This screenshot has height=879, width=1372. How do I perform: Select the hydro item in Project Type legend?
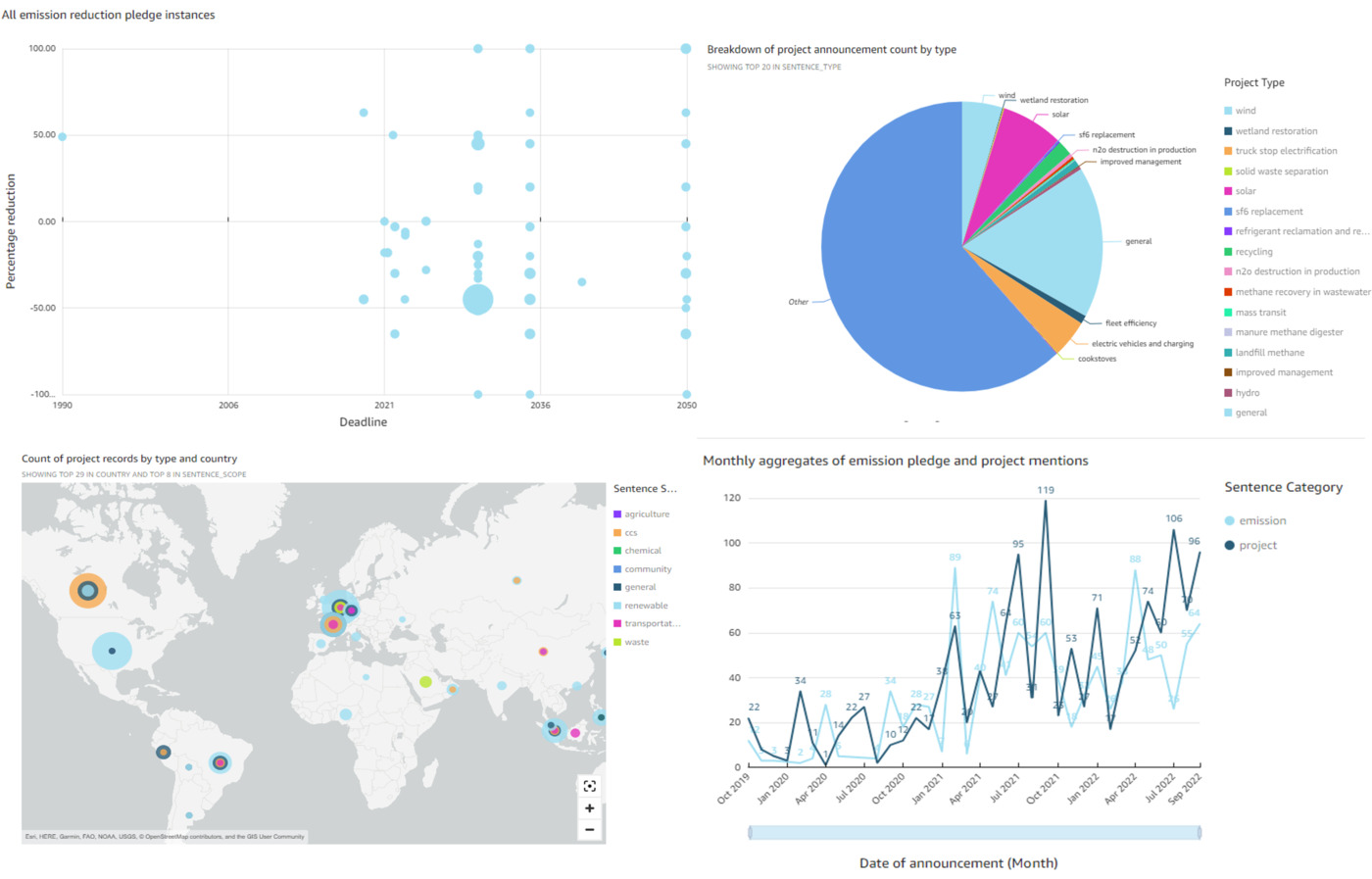pos(1247,393)
